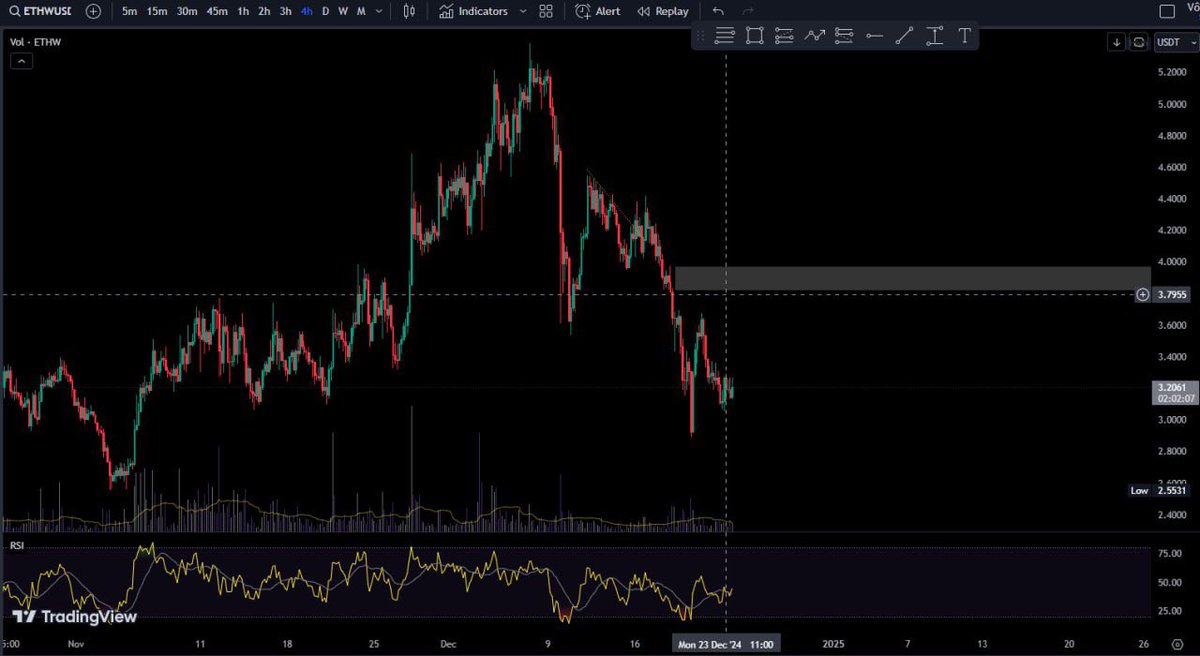Redo the last chart action
This screenshot has width=1200, height=656.
(746, 11)
